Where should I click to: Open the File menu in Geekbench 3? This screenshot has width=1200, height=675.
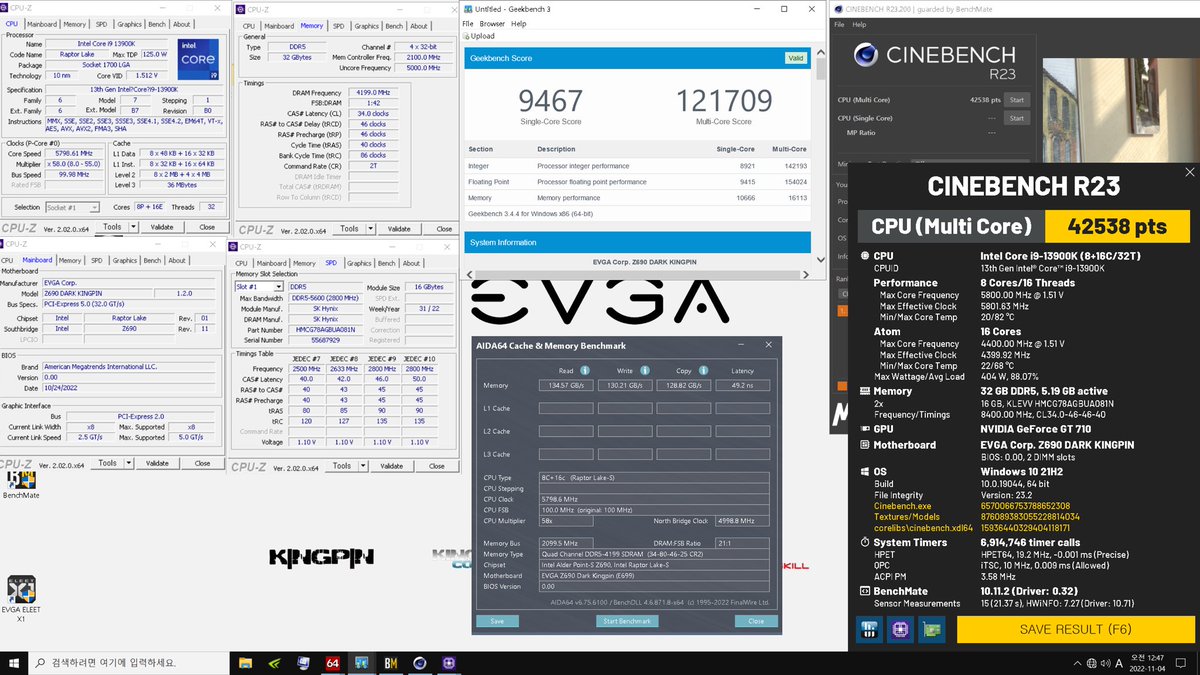point(468,23)
